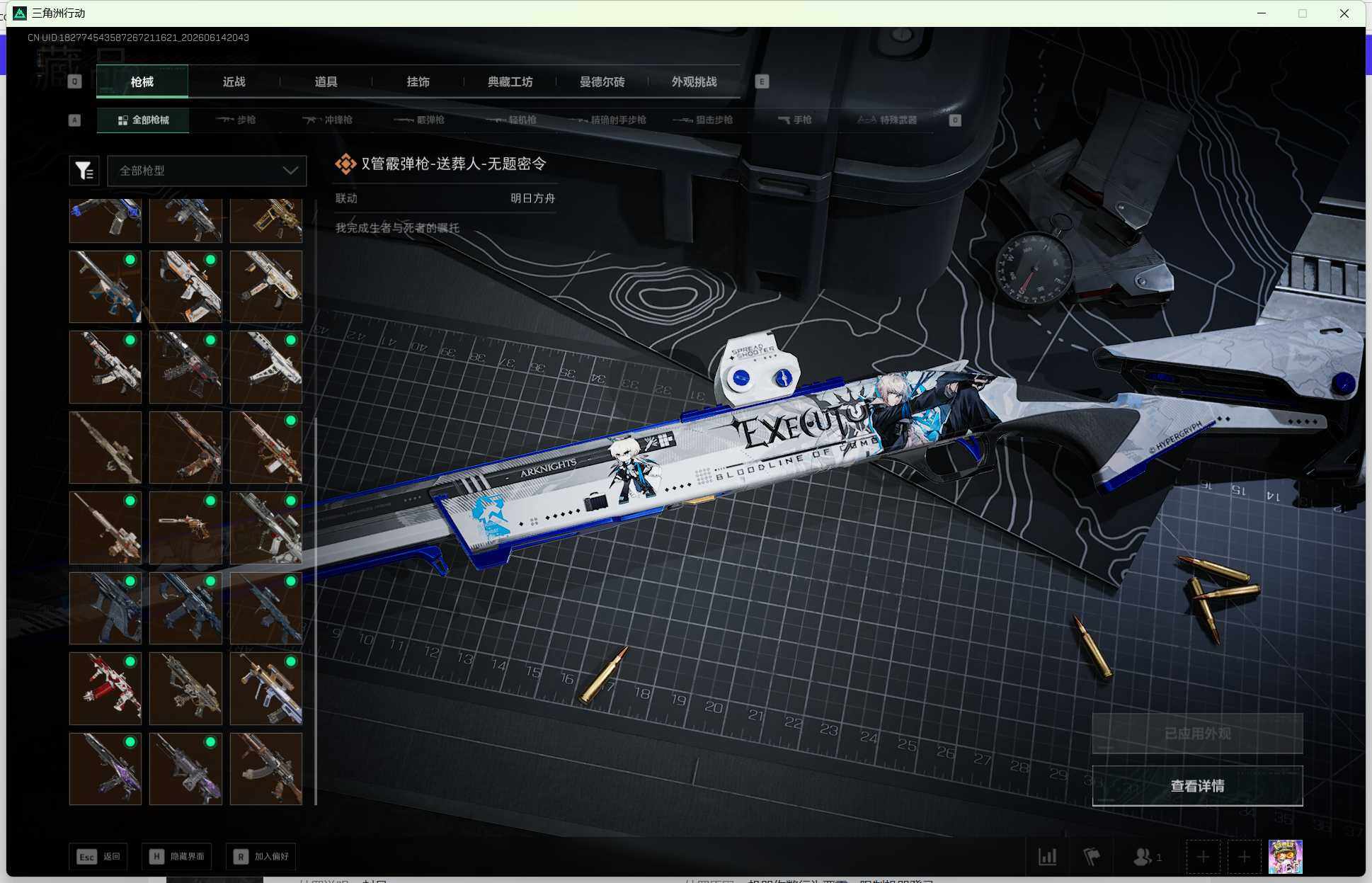Open the 外观挑战 tab
Screen dimensions: 1372x883
[x=694, y=82]
